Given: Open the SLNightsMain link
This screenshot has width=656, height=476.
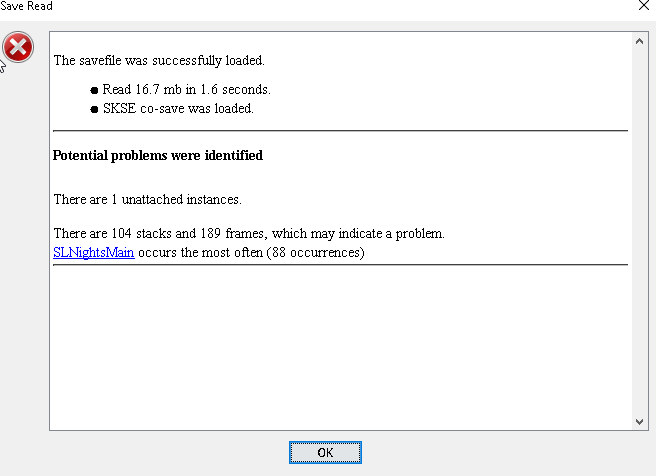Looking at the screenshot, I should coord(94,253).
